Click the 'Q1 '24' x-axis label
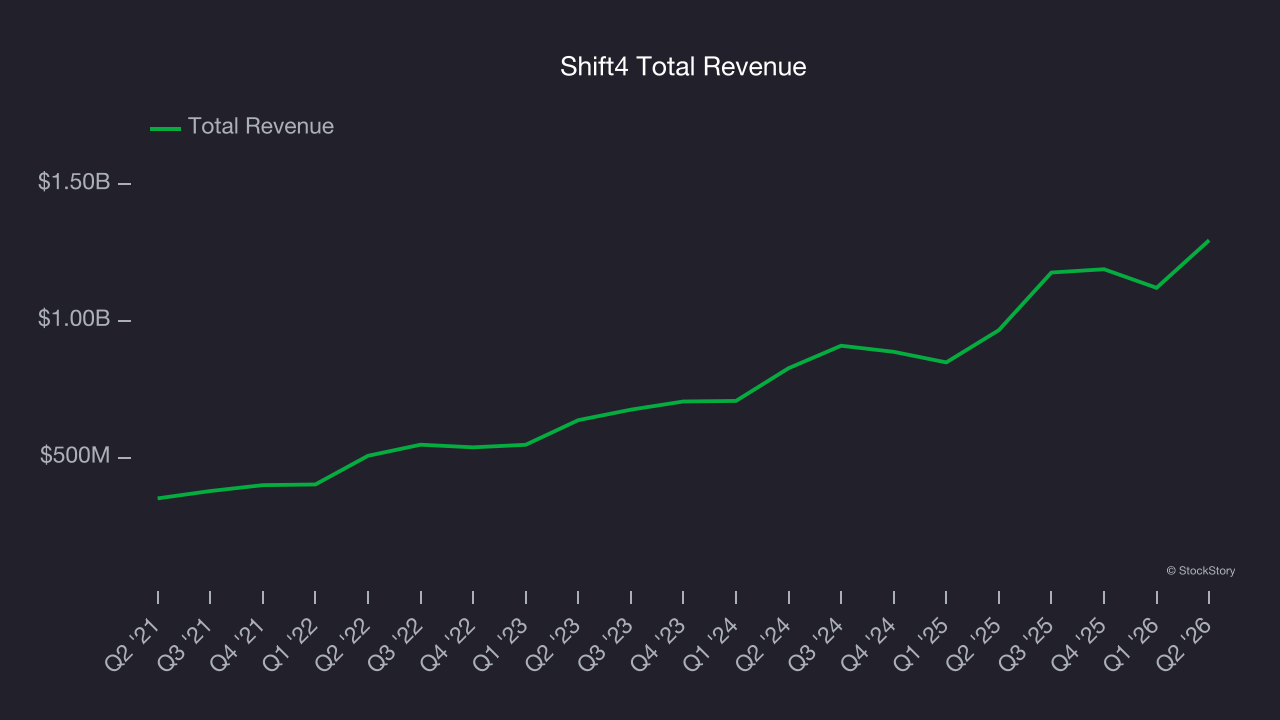 click(712, 643)
